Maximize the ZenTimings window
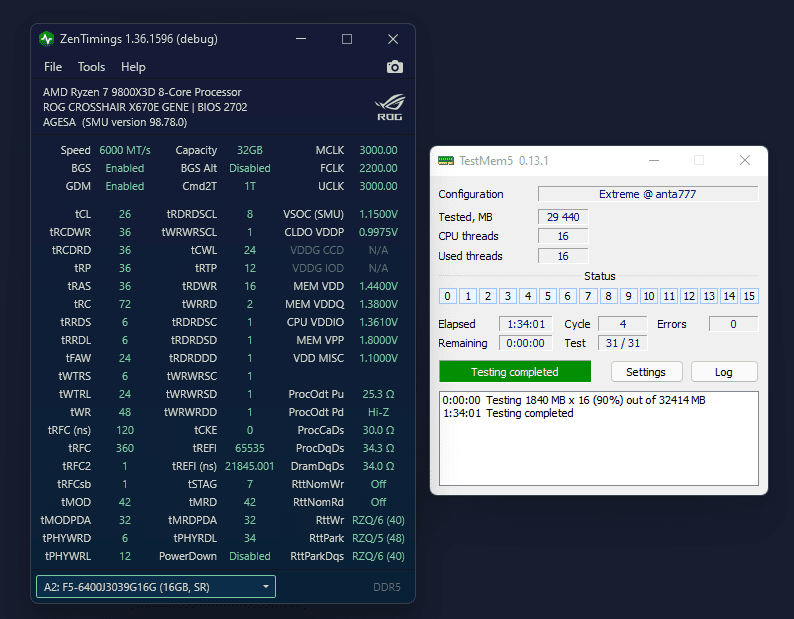The height and width of the screenshot is (619, 794). coord(347,39)
